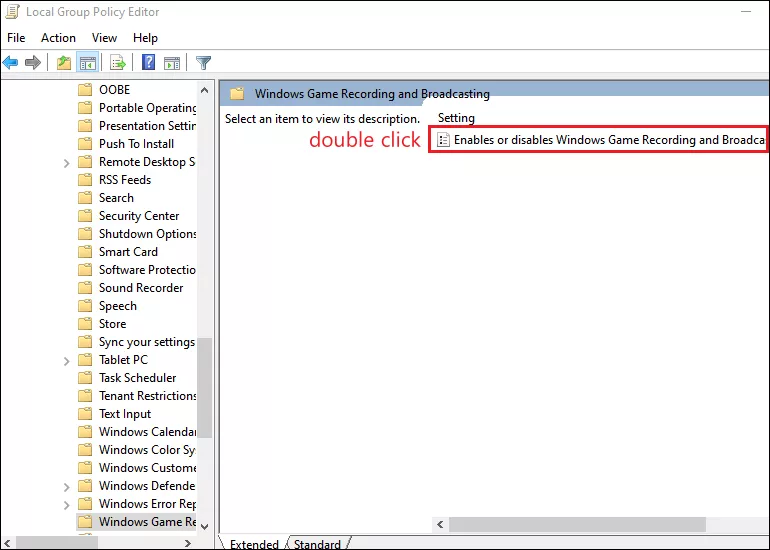Viewport: 770px width, 550px height.
Task: Click the Search folder icon
Action: tap(85, 198)
